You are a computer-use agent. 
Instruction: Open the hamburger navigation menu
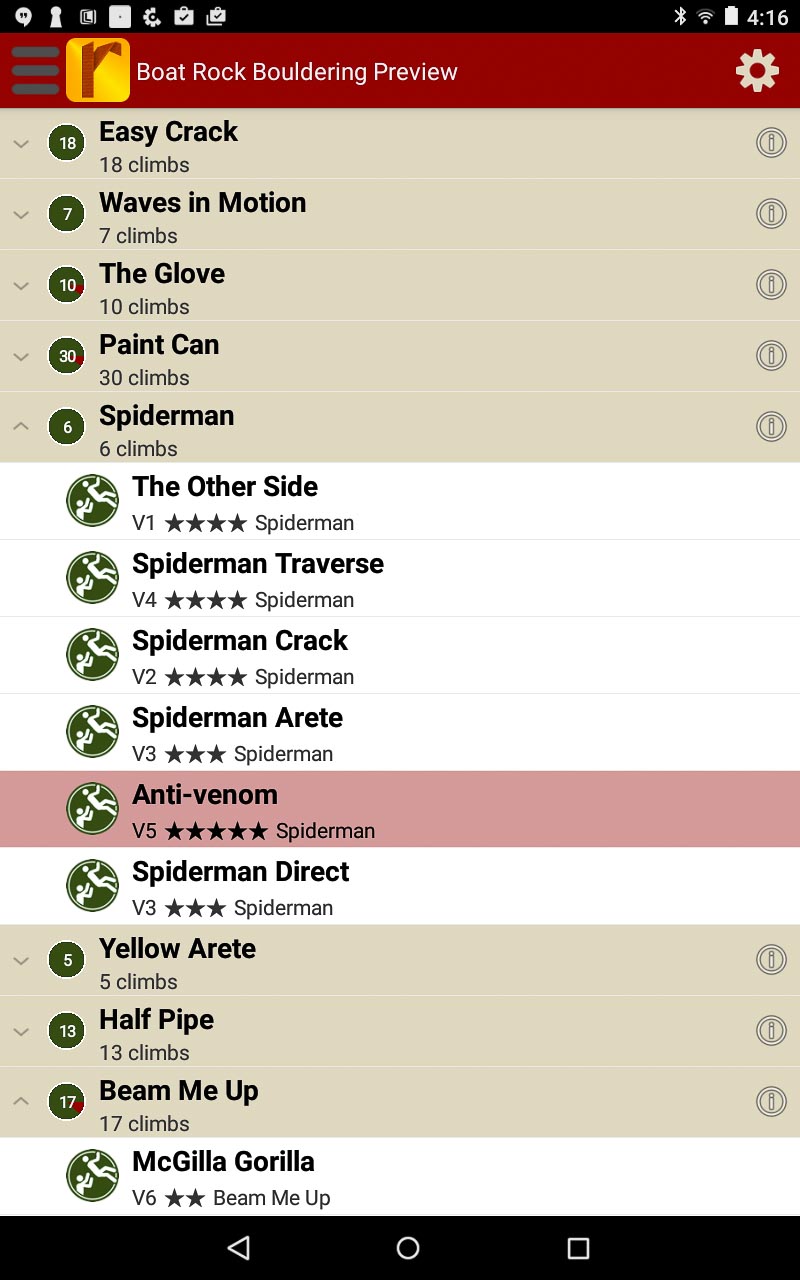click(x=35, y=71)
